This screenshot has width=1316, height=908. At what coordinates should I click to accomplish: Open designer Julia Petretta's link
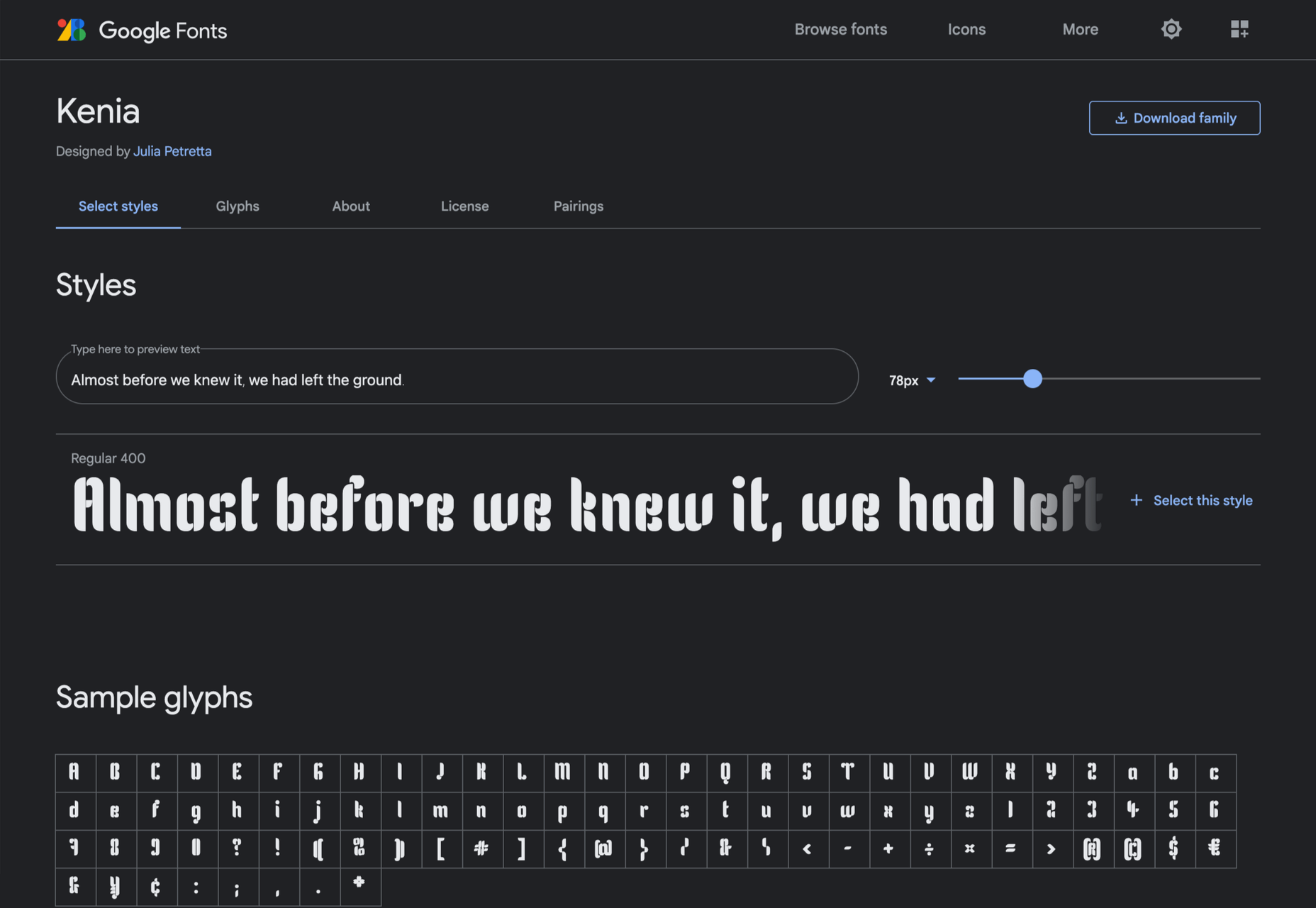(172, 151)
